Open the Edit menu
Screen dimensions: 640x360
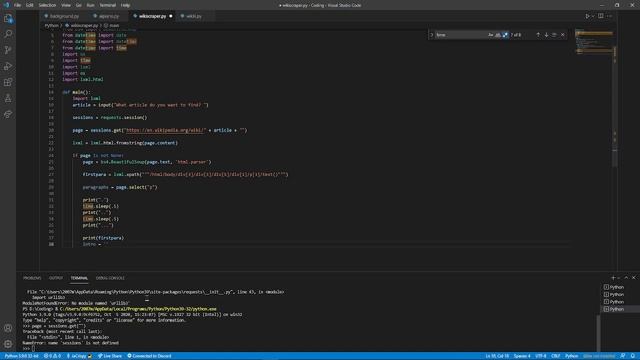[30, 5]
